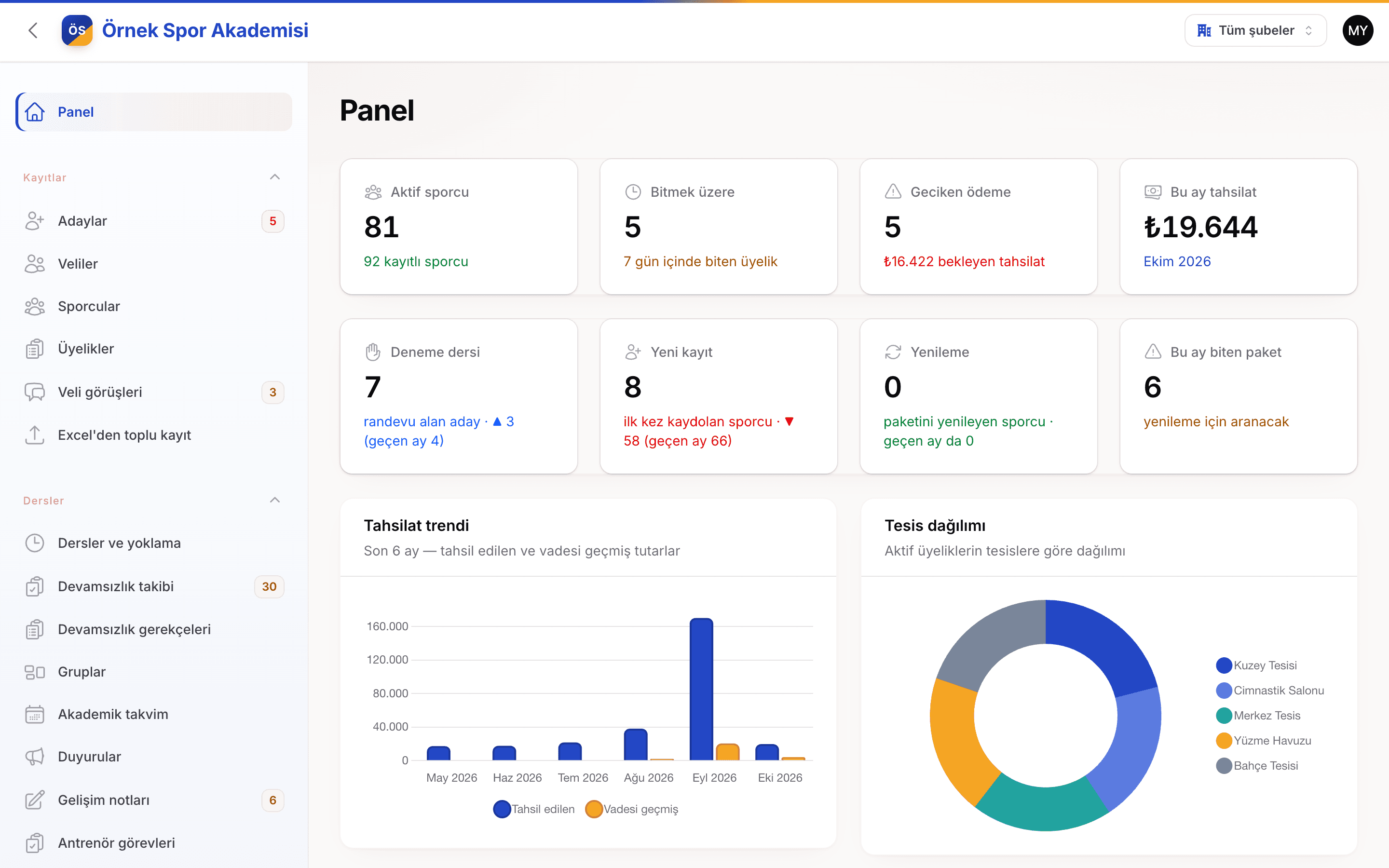Click the Devamsızlık gerekçeleri clipboard icon
This screenshot has width=1389, height=868.
(x=35, y=630)
